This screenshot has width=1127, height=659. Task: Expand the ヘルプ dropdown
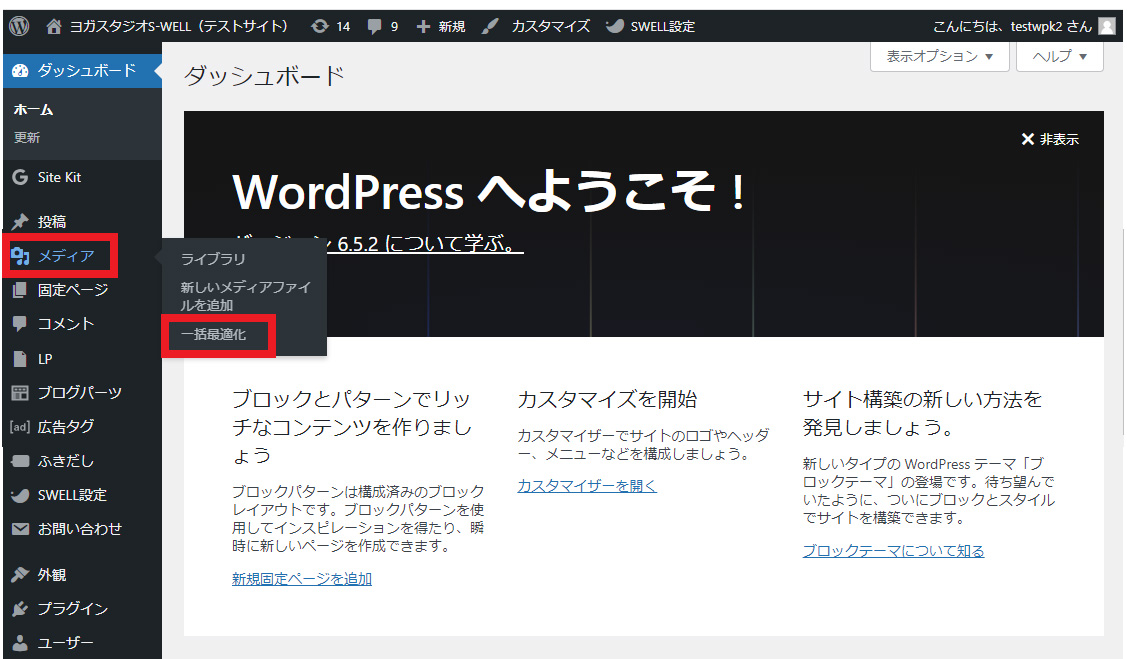click(x=1059, y=56)
